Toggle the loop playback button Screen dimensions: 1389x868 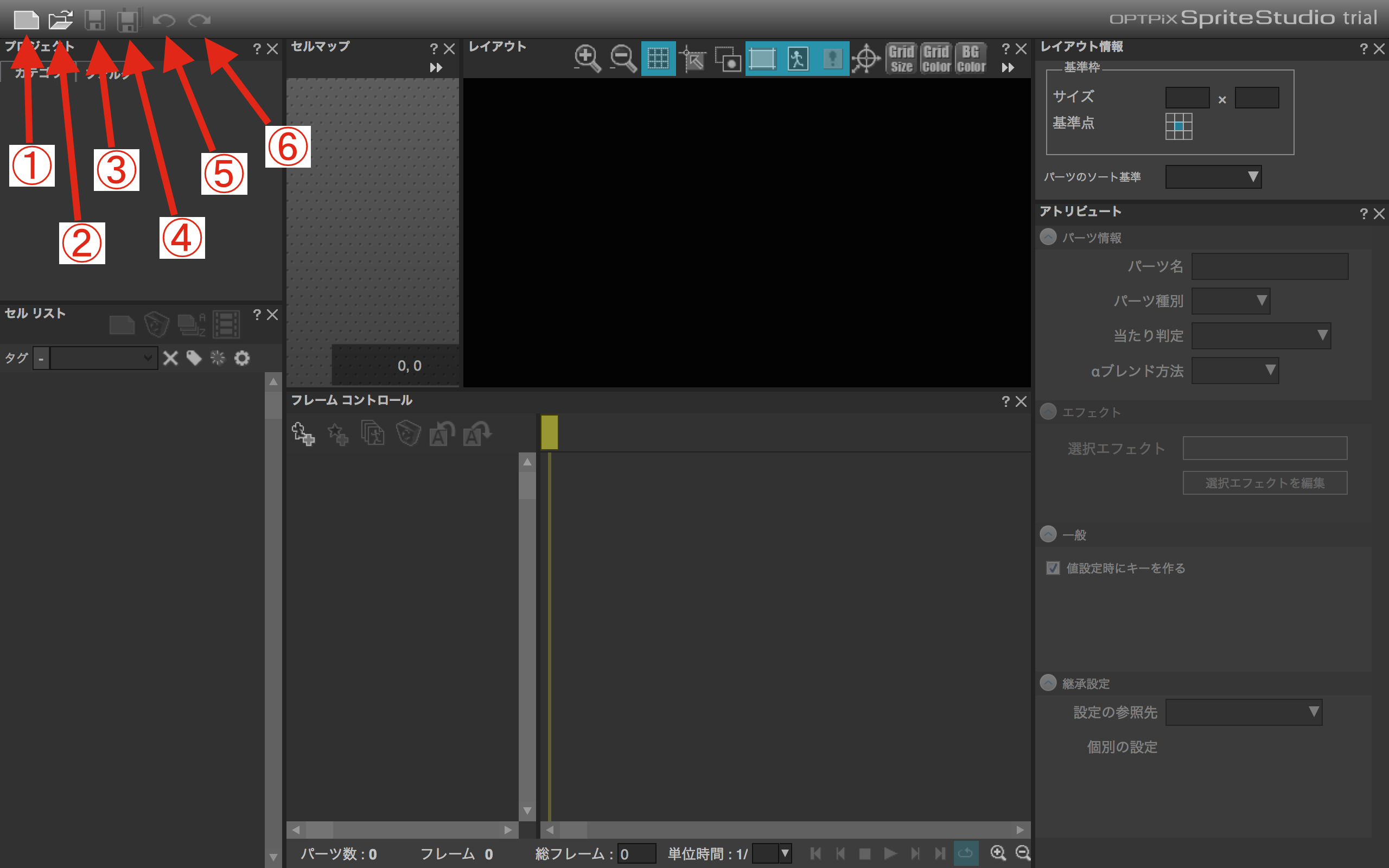pos(965,853)
